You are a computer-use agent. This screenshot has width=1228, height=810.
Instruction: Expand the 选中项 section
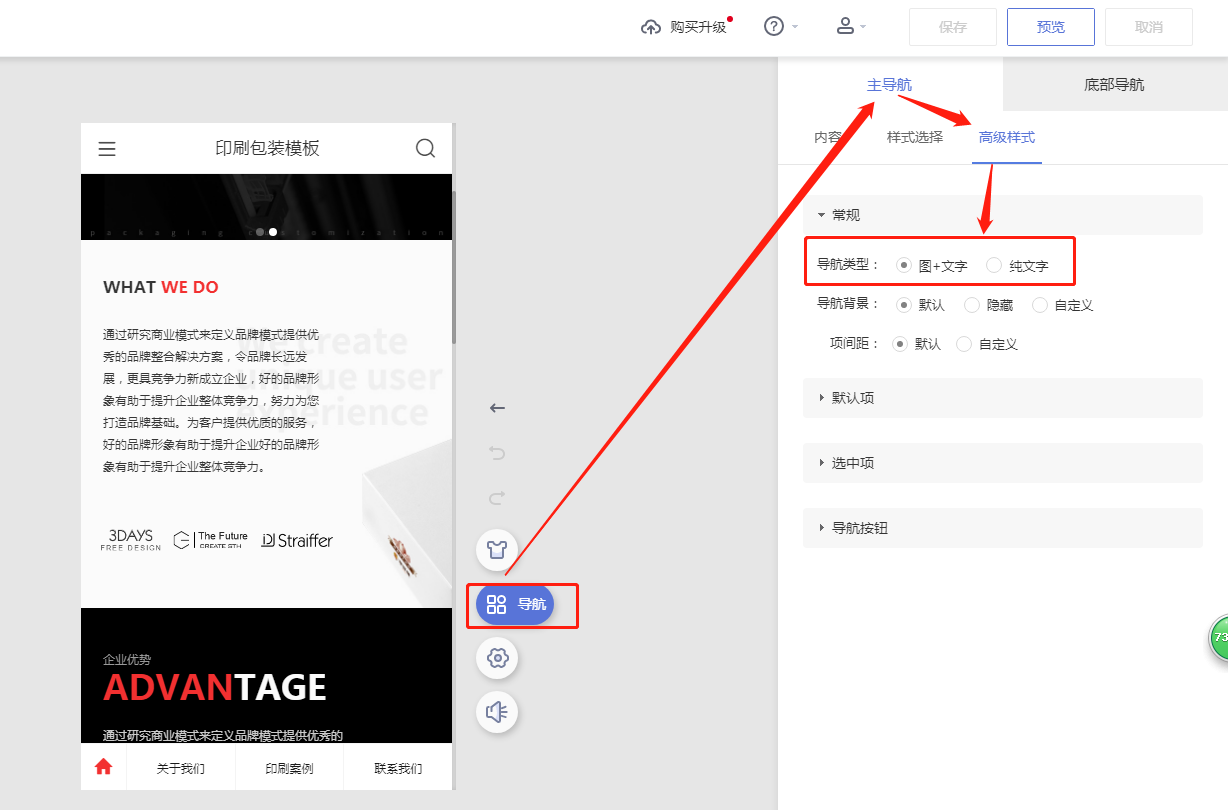(x=1003, y=463)
